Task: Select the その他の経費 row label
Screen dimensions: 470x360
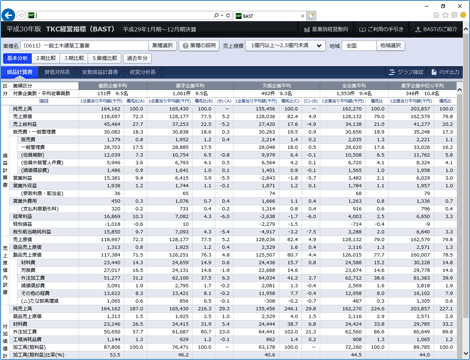Action: pyautogui.click(x=35, y=293)
